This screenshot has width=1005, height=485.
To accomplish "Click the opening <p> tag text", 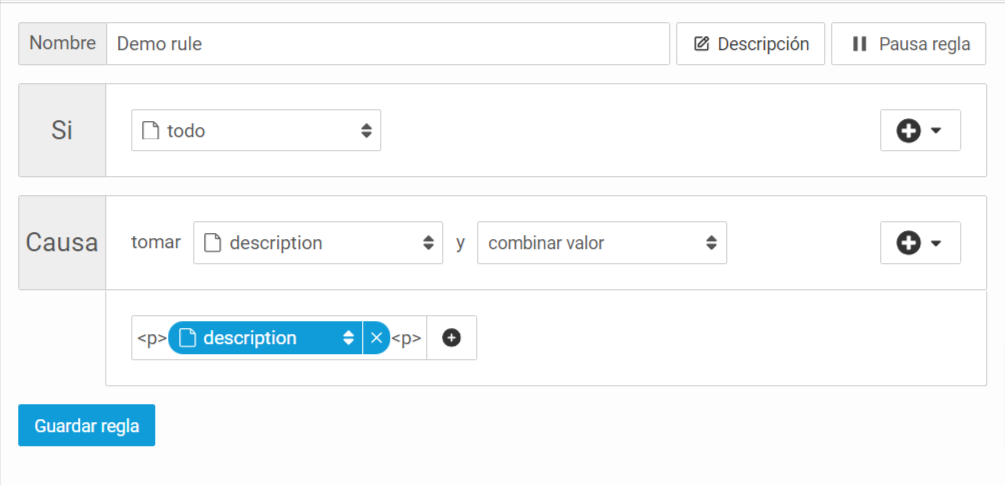I will (152, 338).
